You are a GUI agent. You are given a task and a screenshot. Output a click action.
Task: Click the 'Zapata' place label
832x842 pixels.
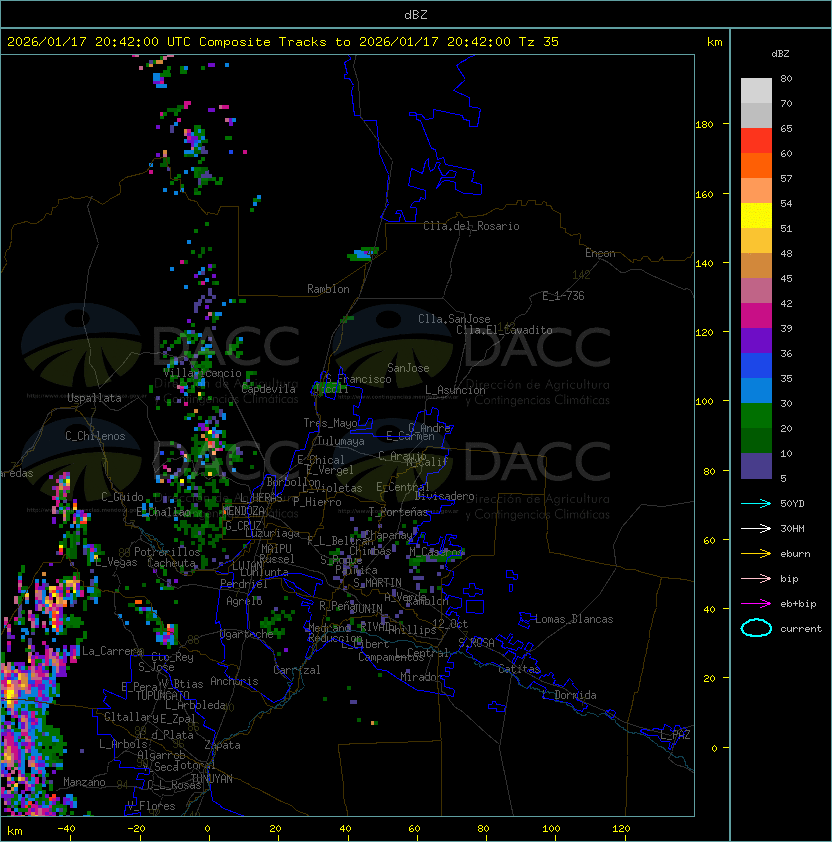tap(222, 745)
